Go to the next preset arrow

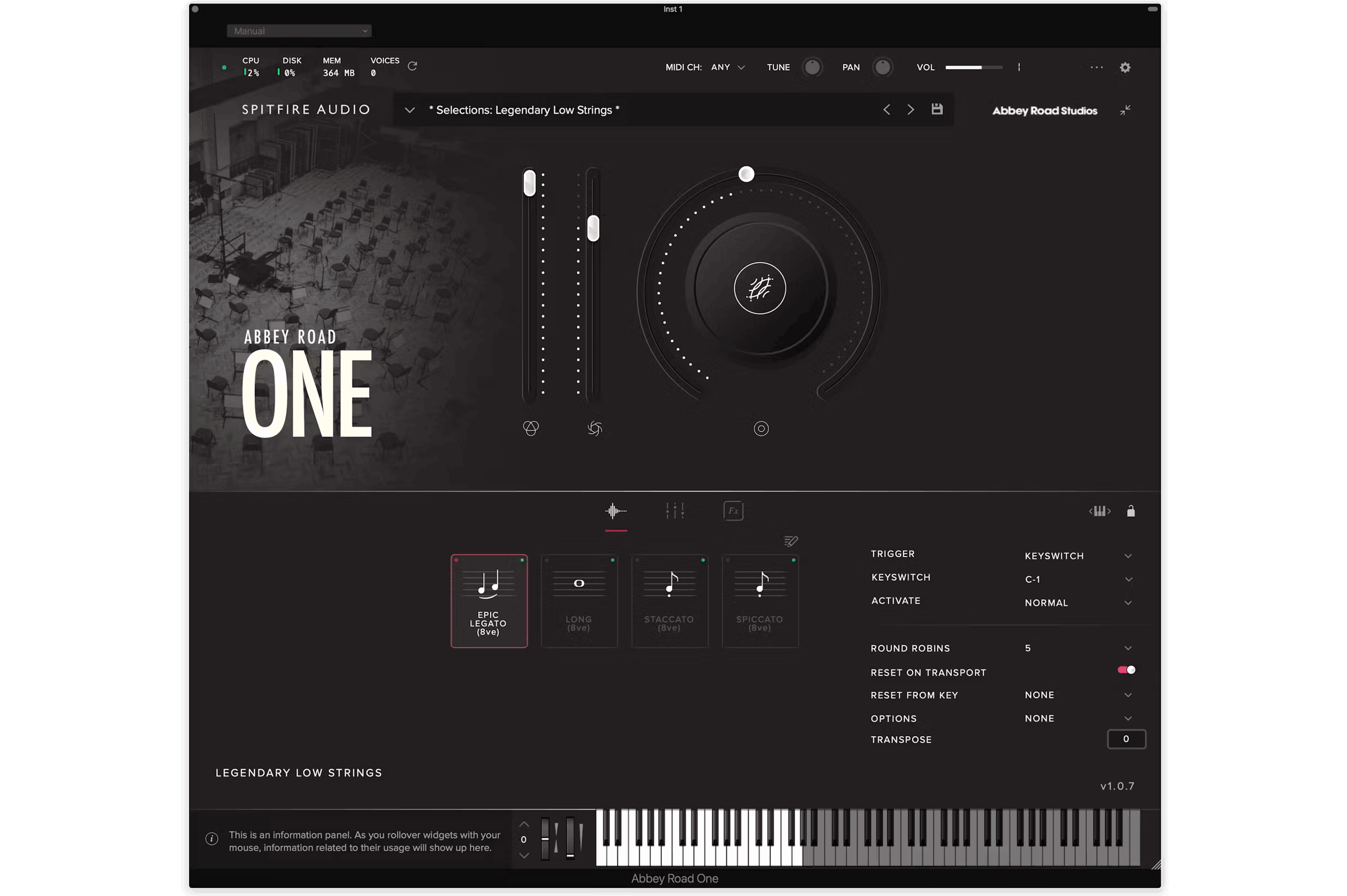tap(910, 109)
